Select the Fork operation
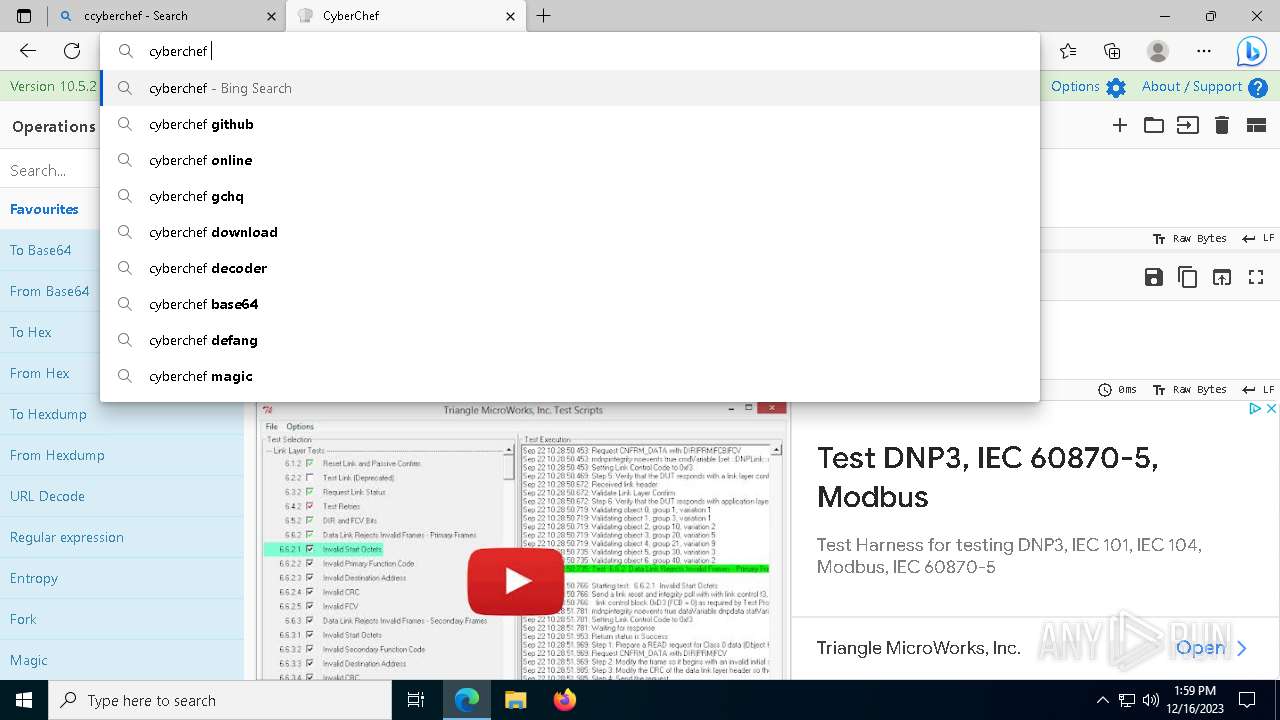The width and height of the screenshot is (1280, 720). click(122, 619)
